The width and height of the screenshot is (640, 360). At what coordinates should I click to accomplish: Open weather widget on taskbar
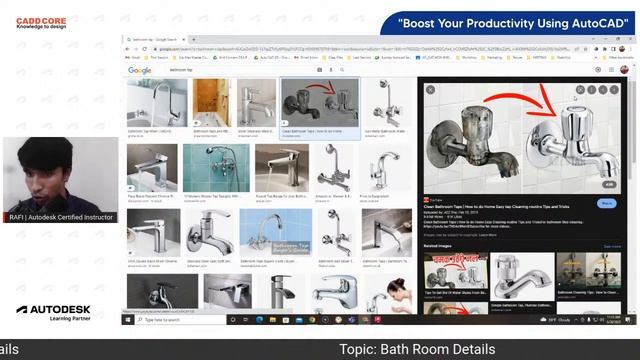556,320
